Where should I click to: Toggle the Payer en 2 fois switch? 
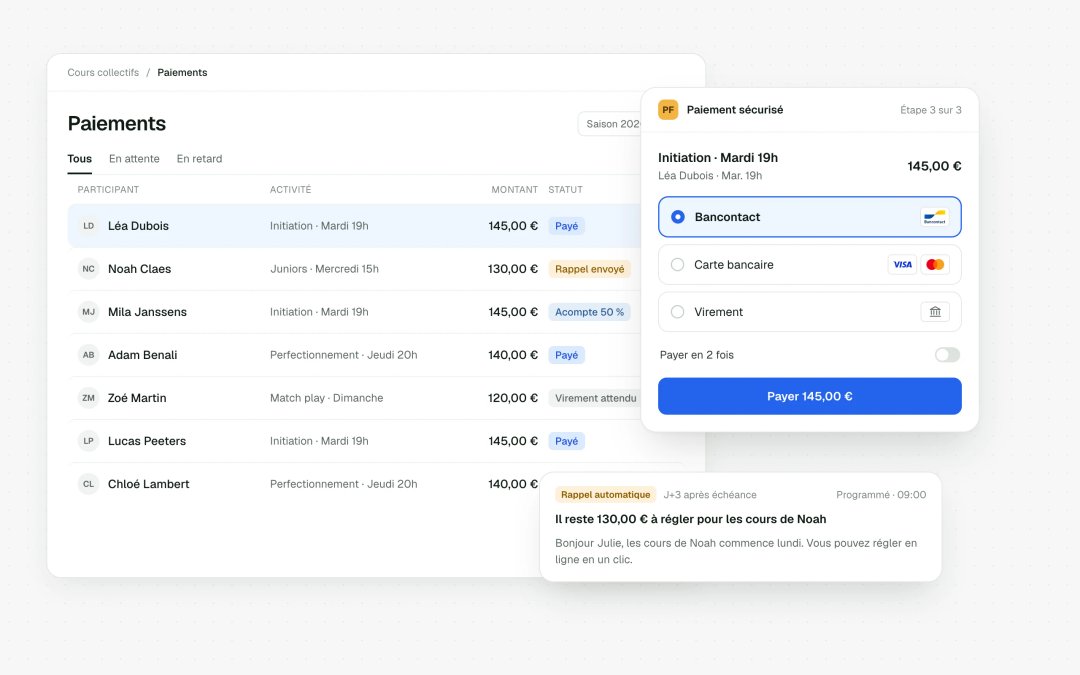(x=947, y=355)
